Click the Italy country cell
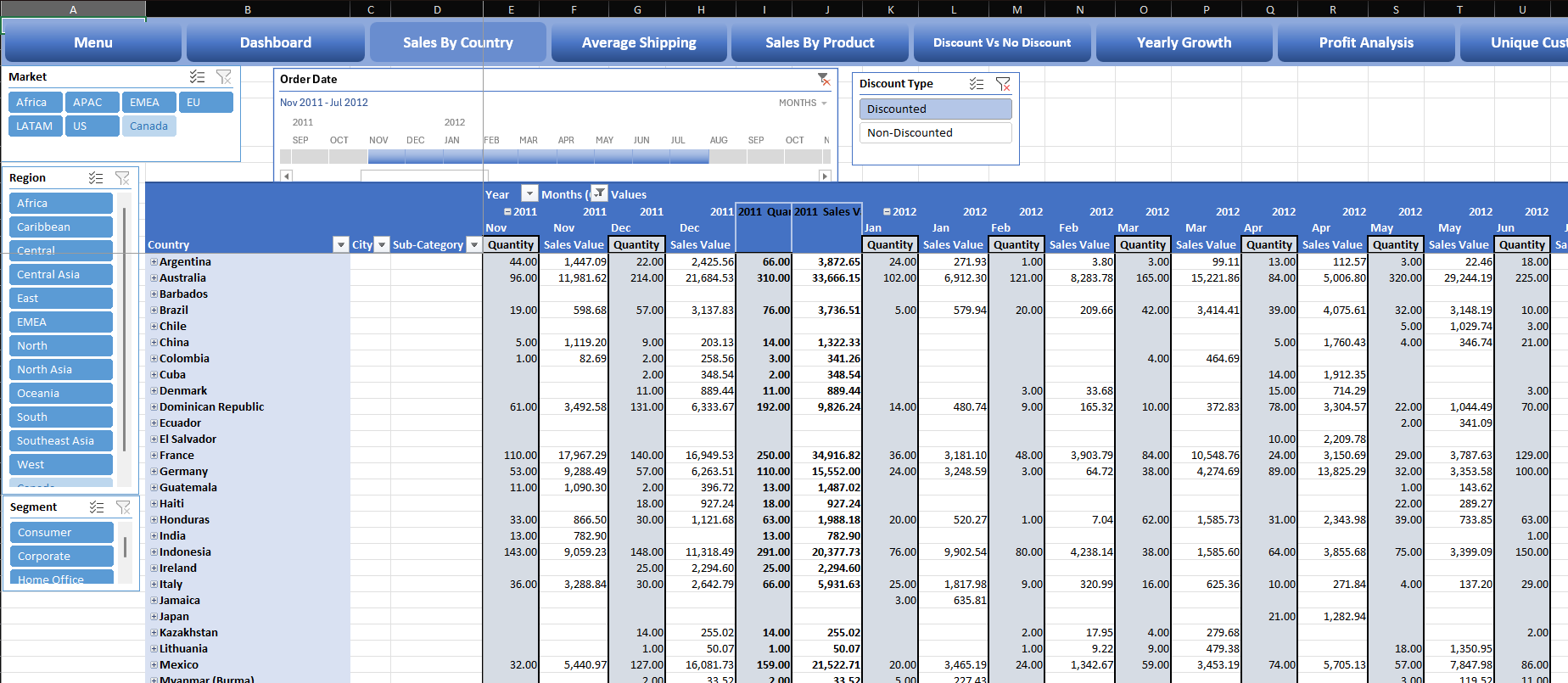 pos(248,584)
